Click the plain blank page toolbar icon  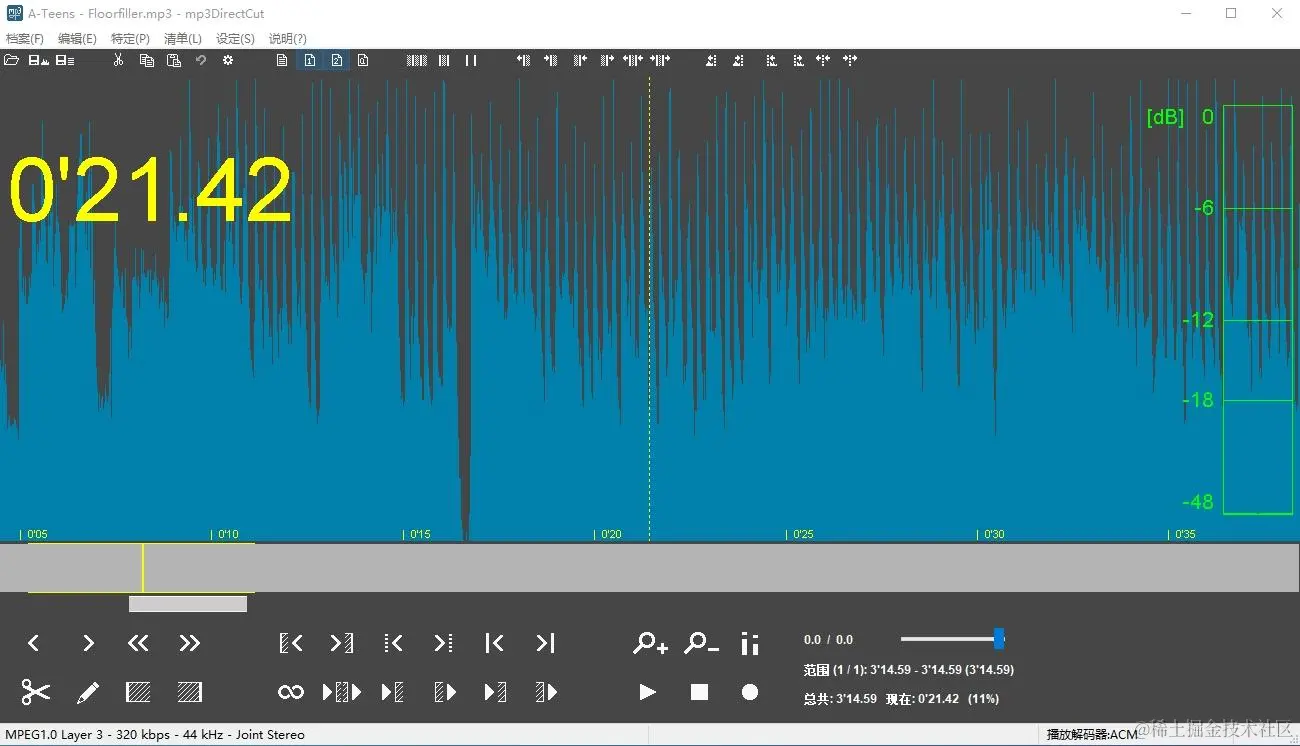click(x=282, y=61)
